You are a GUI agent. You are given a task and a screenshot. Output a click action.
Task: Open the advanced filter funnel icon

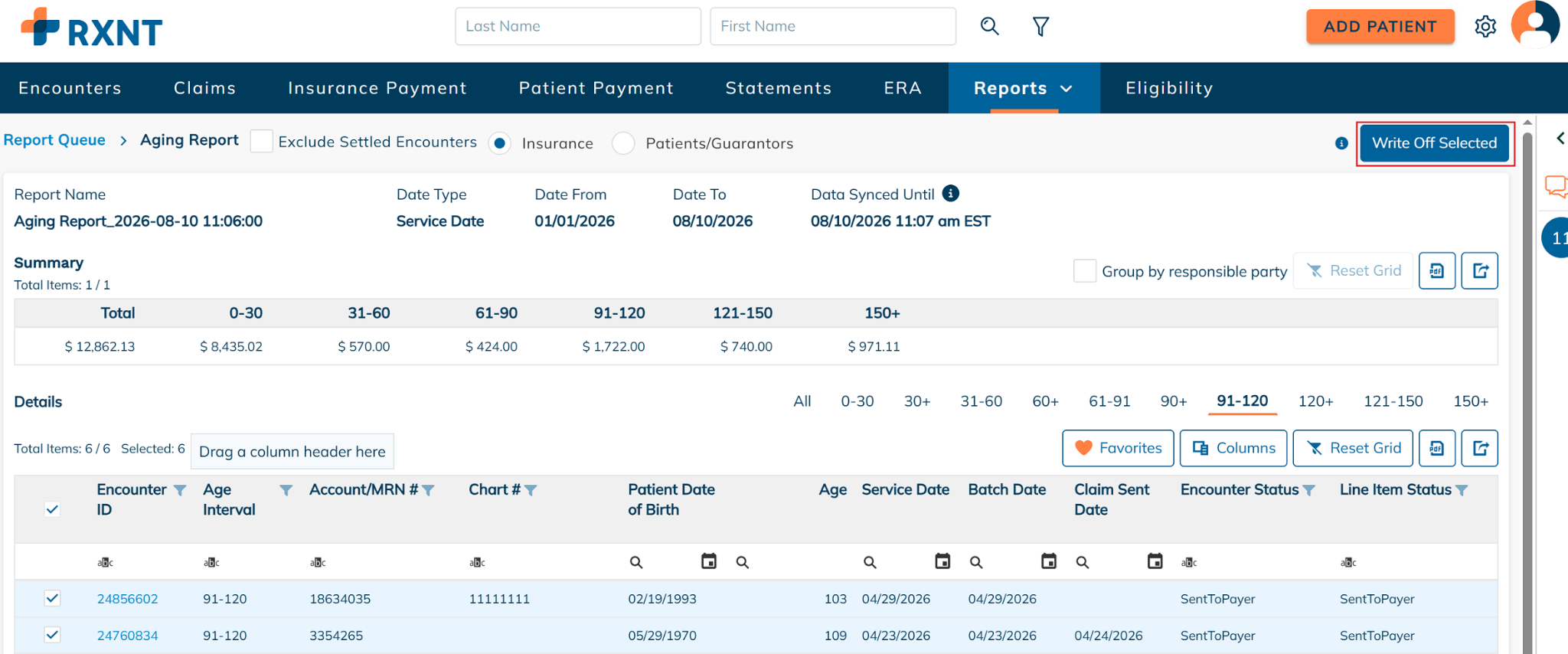pyautogui.click(x=1040, y=27)
